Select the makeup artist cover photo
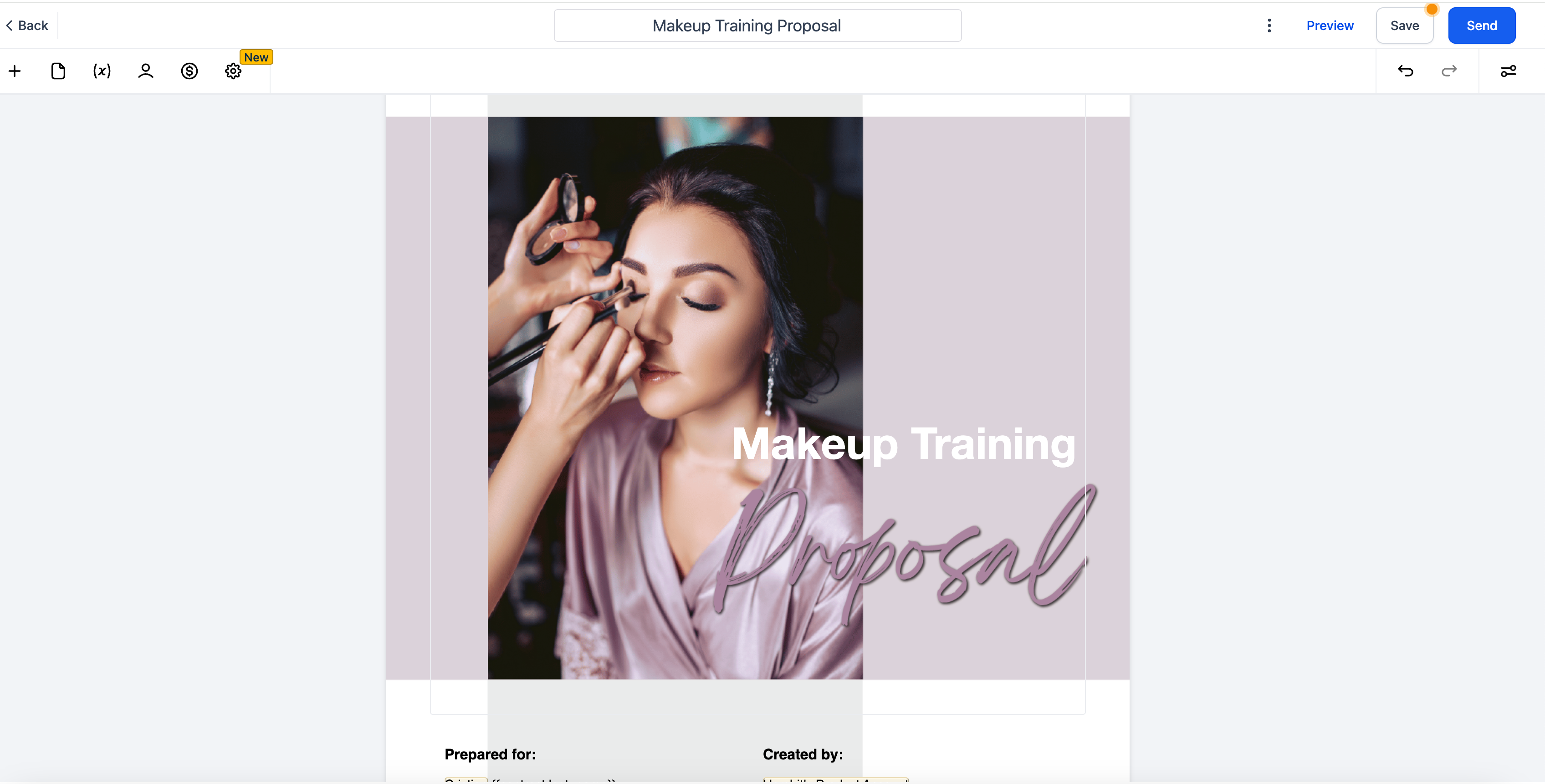This screenshot has height=784, width=1545. click(x=675, y=397)
